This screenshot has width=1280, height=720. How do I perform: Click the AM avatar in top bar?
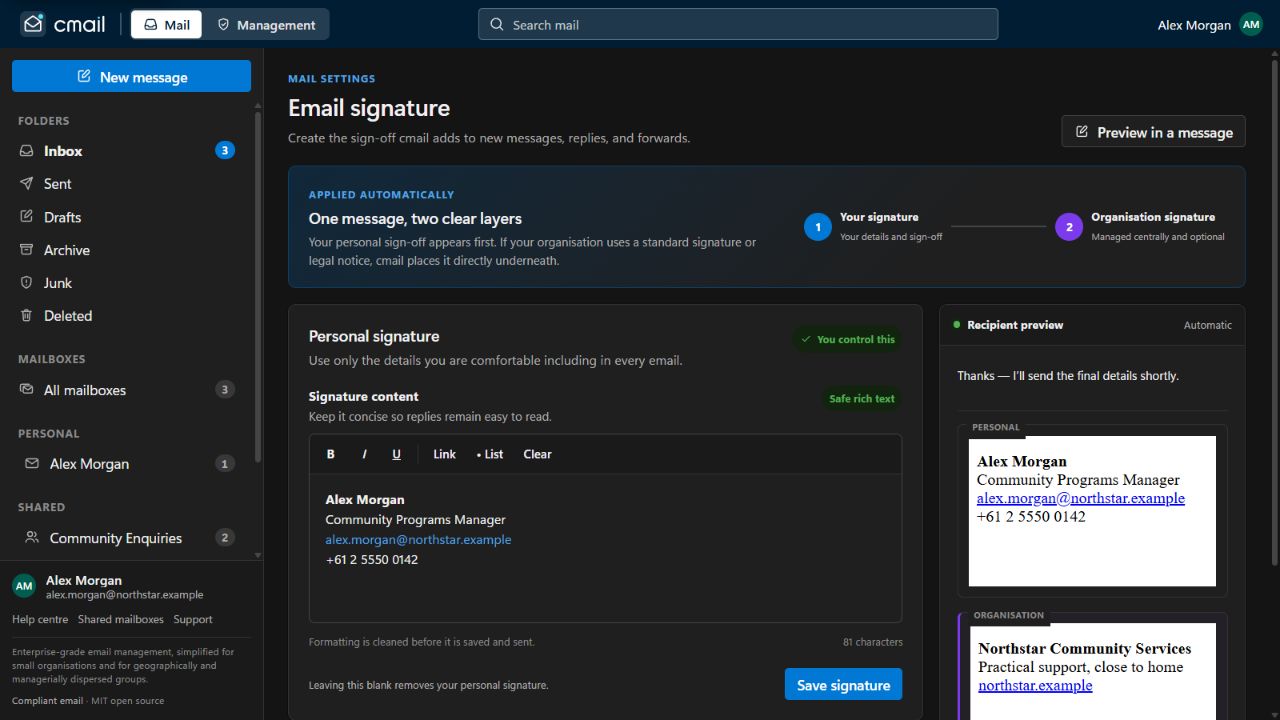[x=1251, y=25]
